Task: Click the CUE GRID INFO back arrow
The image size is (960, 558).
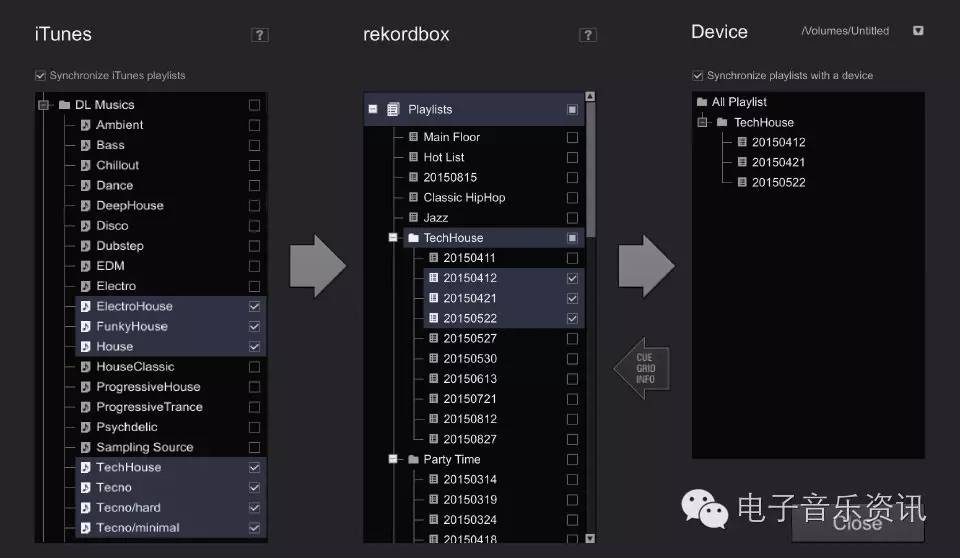Action: [x=642, y=368]
